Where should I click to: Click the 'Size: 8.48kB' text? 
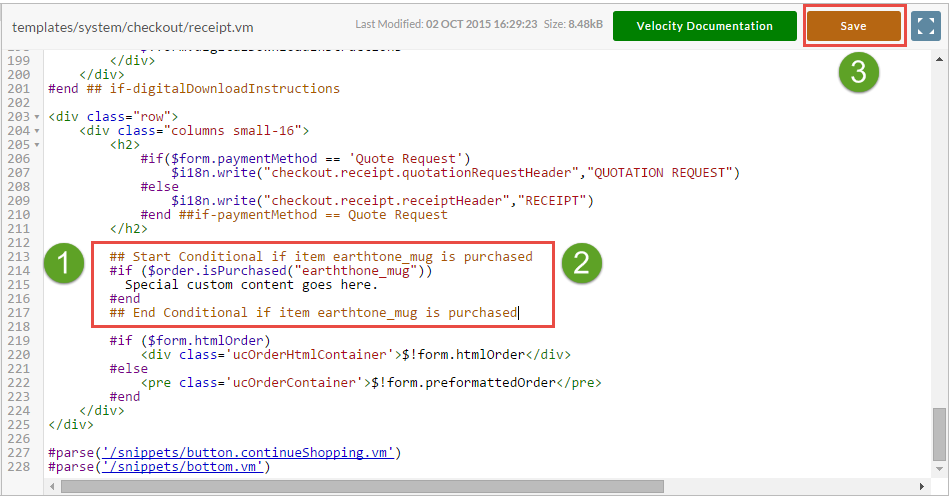tap(573, 24)
